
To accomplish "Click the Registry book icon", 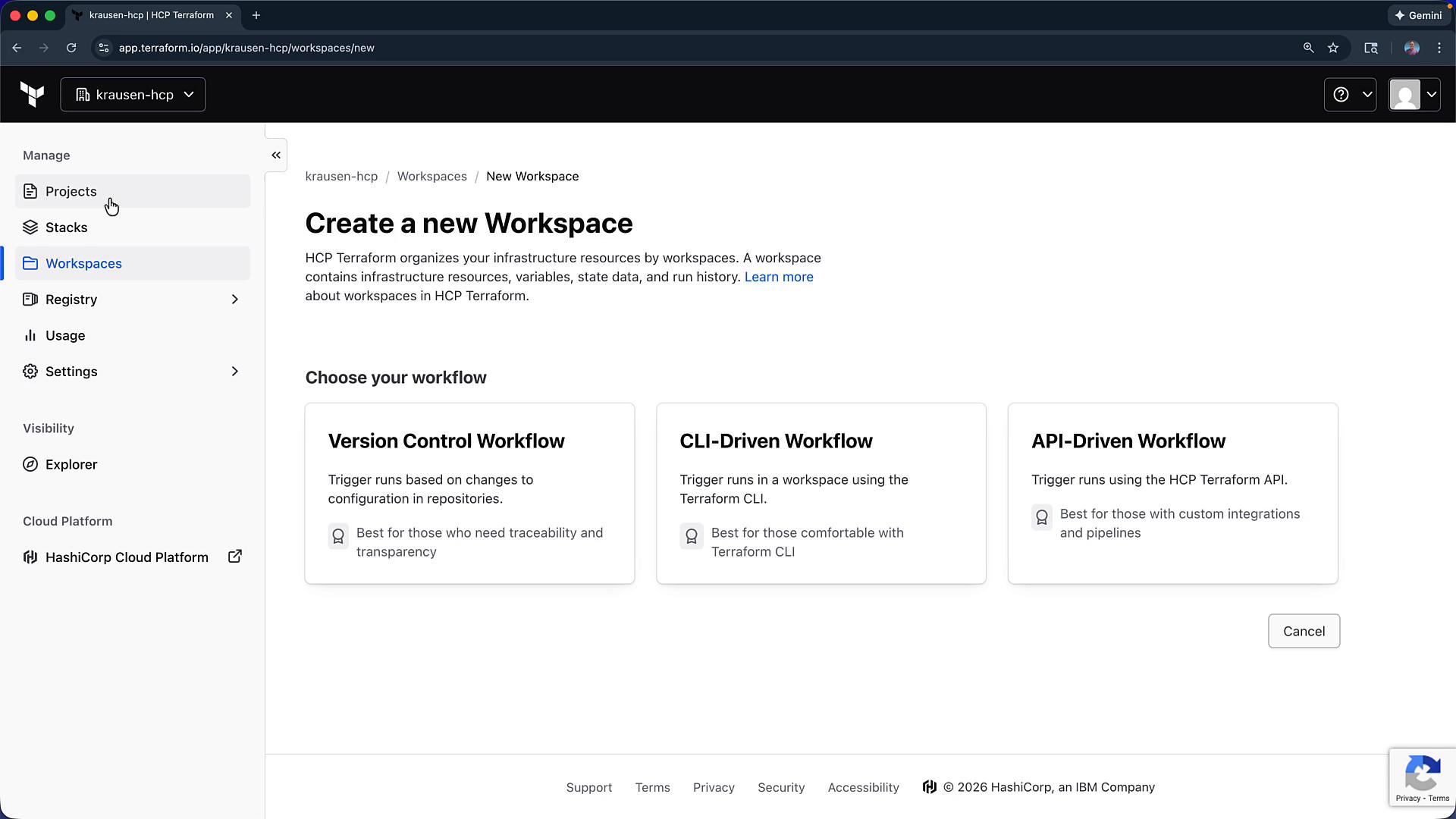I will coord(30,300).
